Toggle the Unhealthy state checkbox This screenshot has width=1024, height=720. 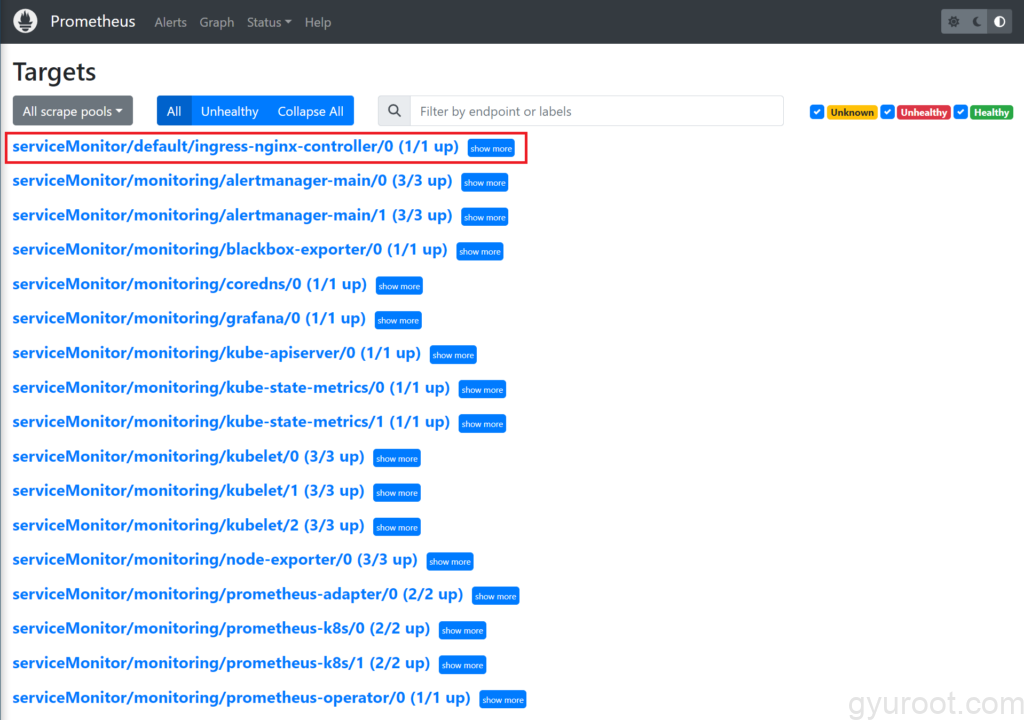[887, 112]
